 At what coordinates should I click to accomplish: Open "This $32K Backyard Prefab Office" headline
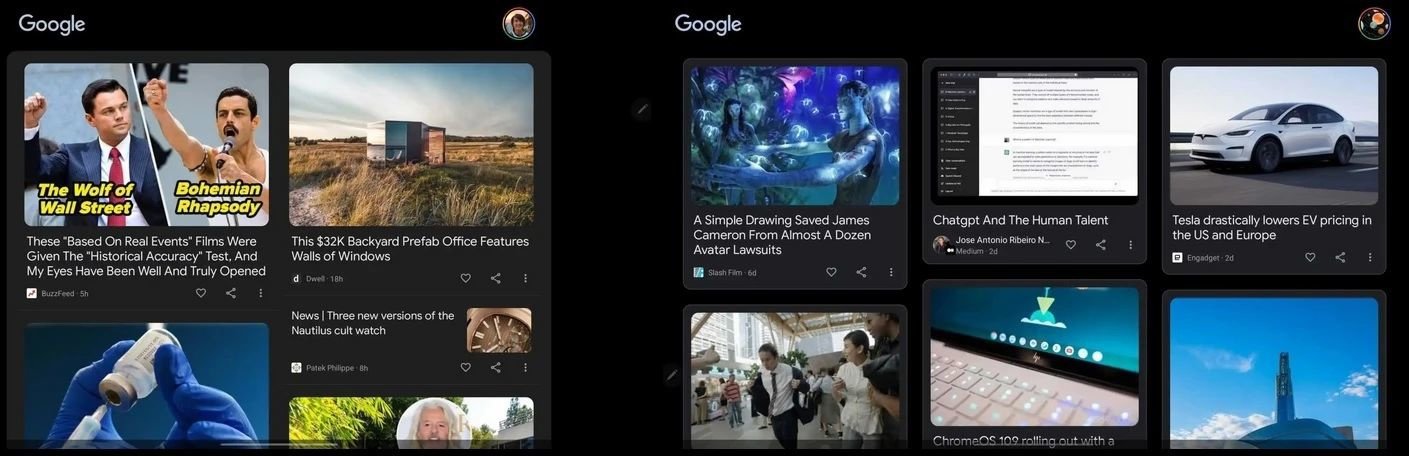coord(410,248)
